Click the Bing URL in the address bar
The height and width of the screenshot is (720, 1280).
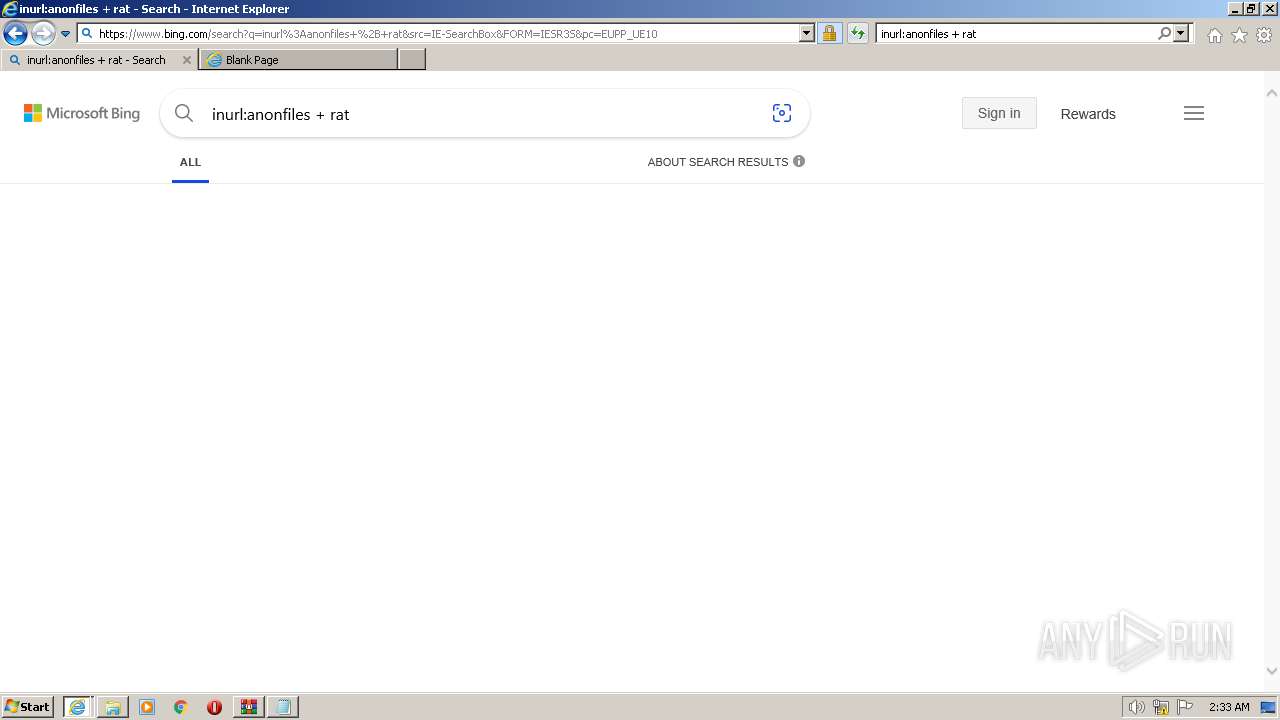pyautogui.click(x=378, y=34)
